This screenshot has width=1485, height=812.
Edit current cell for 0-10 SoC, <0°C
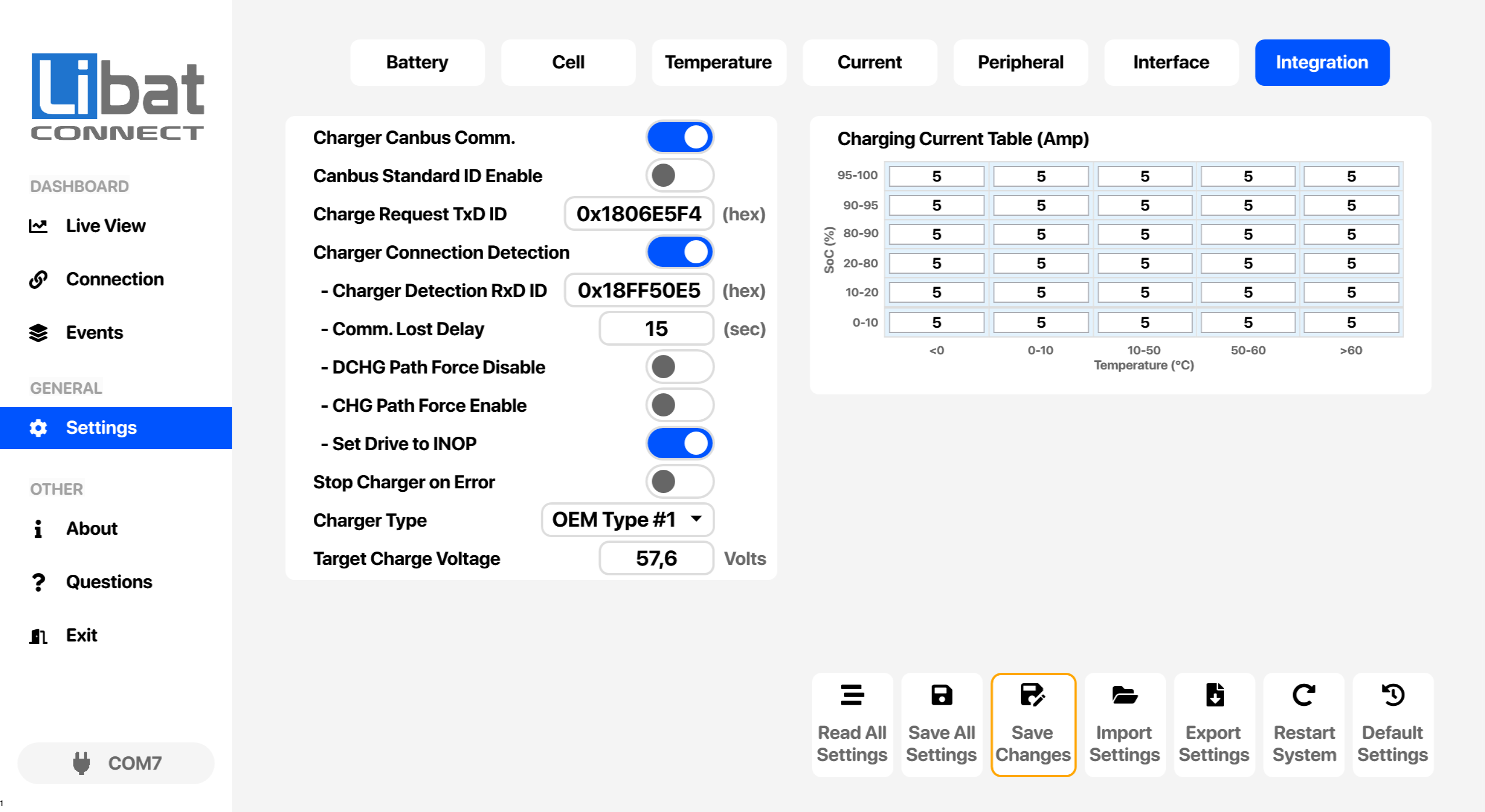937,322
